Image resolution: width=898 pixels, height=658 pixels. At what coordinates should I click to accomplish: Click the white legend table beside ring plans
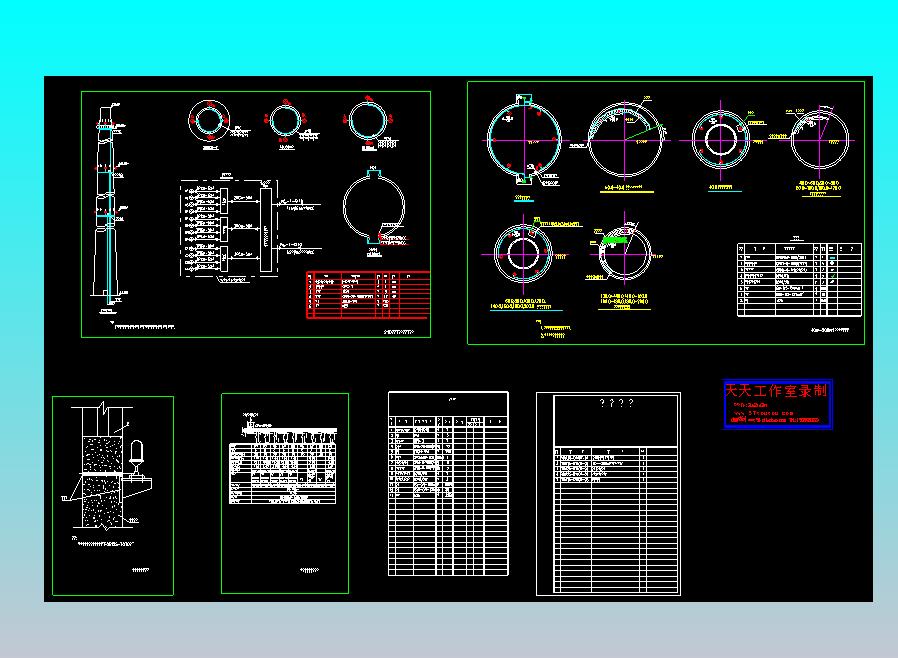tap(799, 279)
